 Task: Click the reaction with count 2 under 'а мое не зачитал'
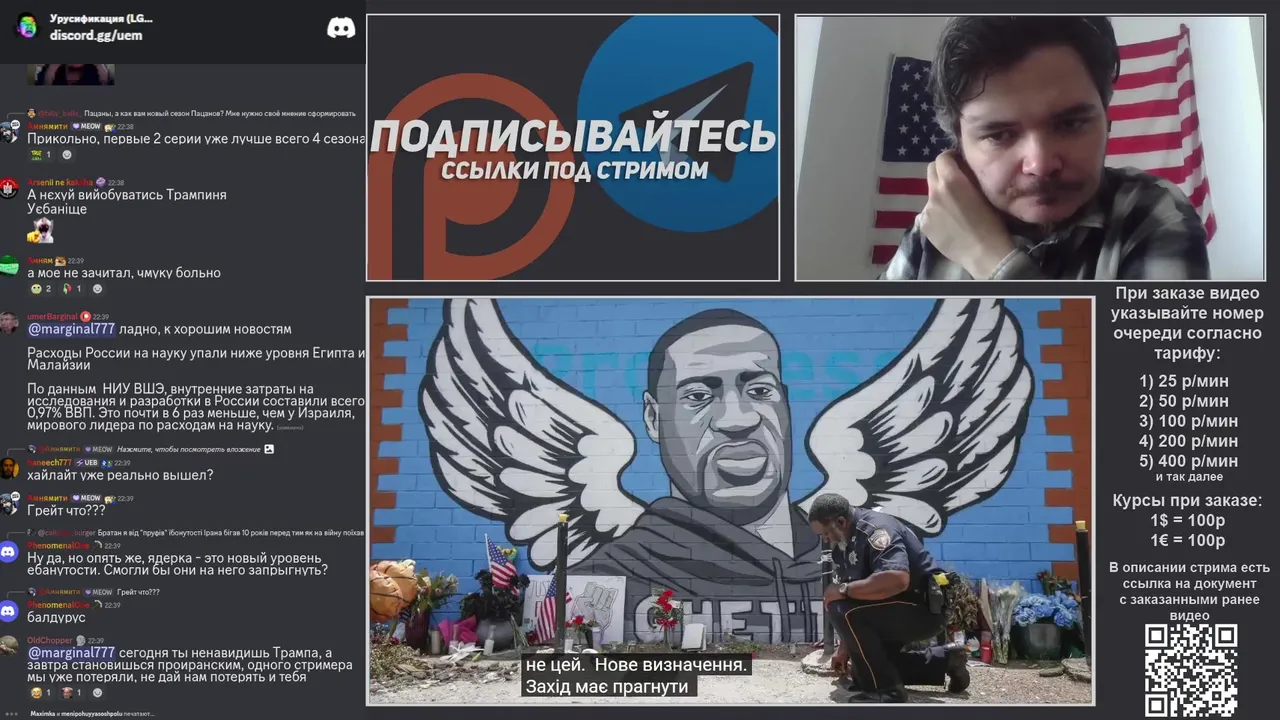[41, 289]
